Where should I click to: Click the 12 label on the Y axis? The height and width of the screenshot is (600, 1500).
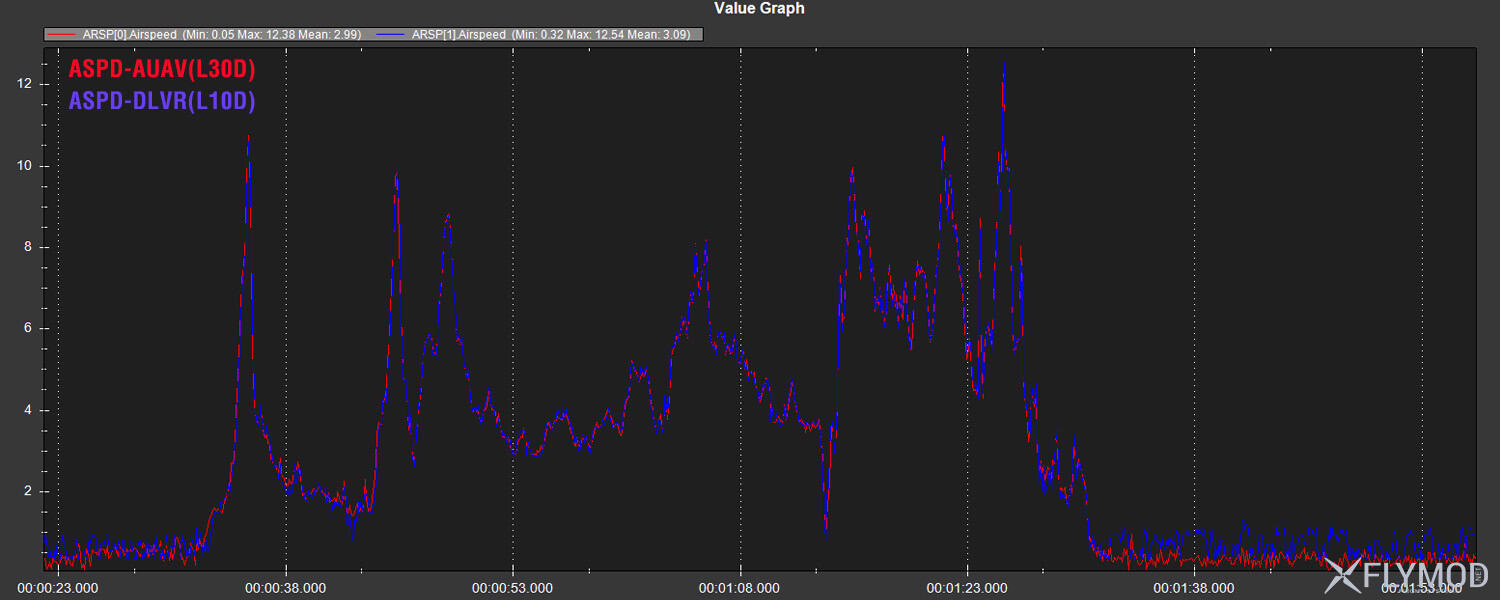(25, 84)
